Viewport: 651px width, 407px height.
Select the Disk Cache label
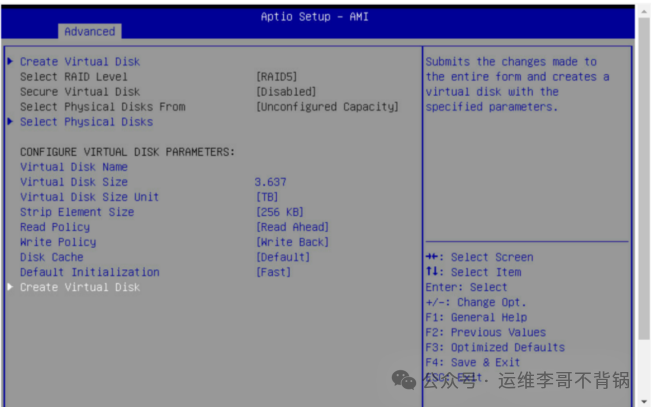[x=51, y=257]
